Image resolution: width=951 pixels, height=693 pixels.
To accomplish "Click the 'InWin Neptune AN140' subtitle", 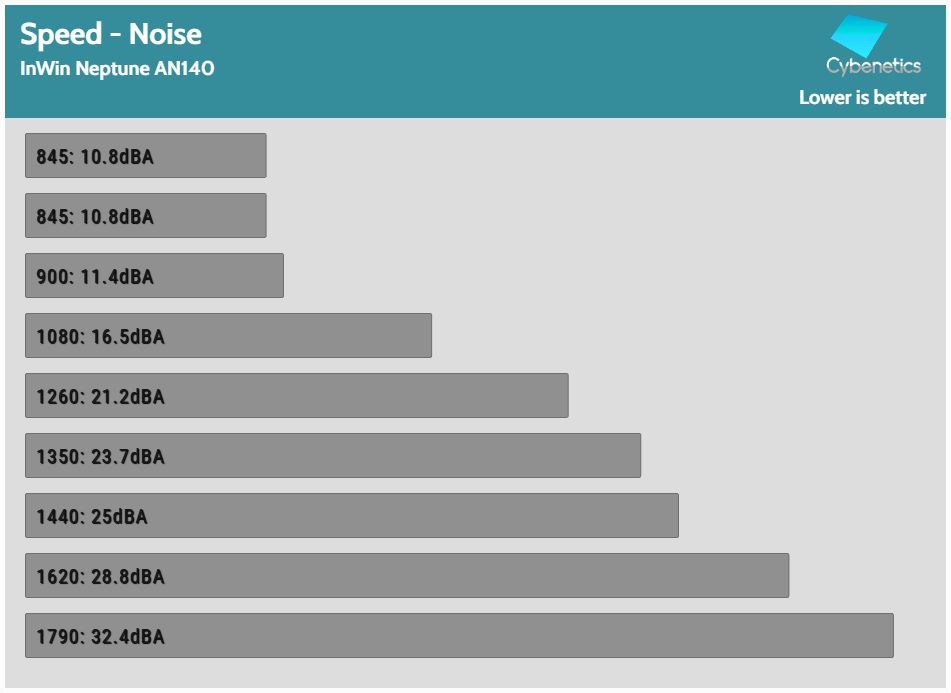I will 117,69.
